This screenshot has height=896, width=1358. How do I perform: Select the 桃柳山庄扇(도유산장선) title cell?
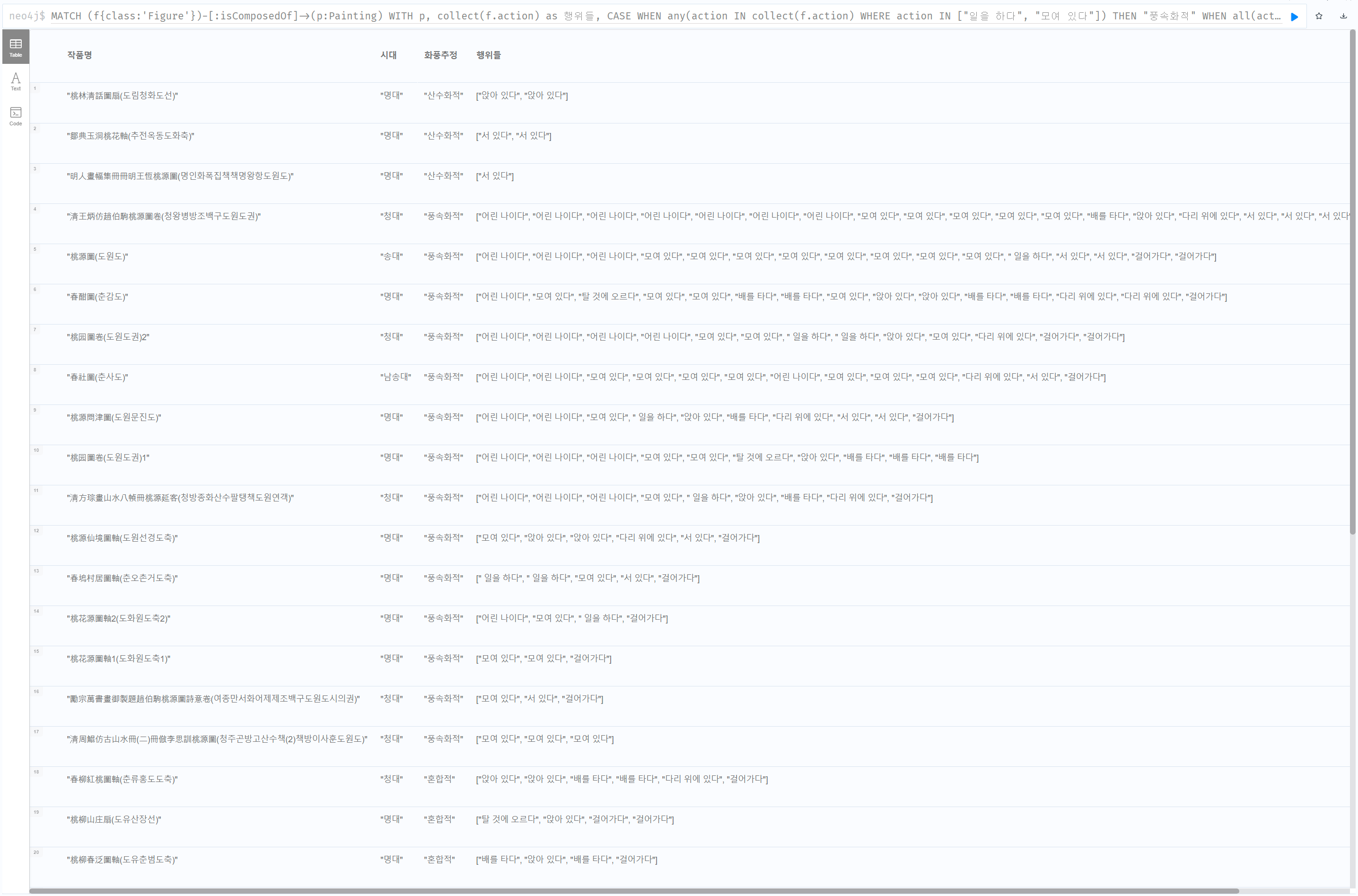[114, 819]
